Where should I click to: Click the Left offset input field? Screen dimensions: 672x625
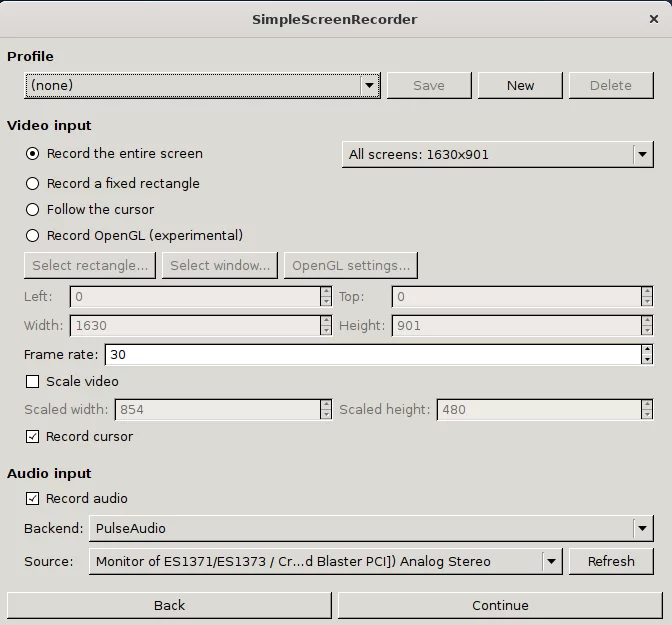195,297
